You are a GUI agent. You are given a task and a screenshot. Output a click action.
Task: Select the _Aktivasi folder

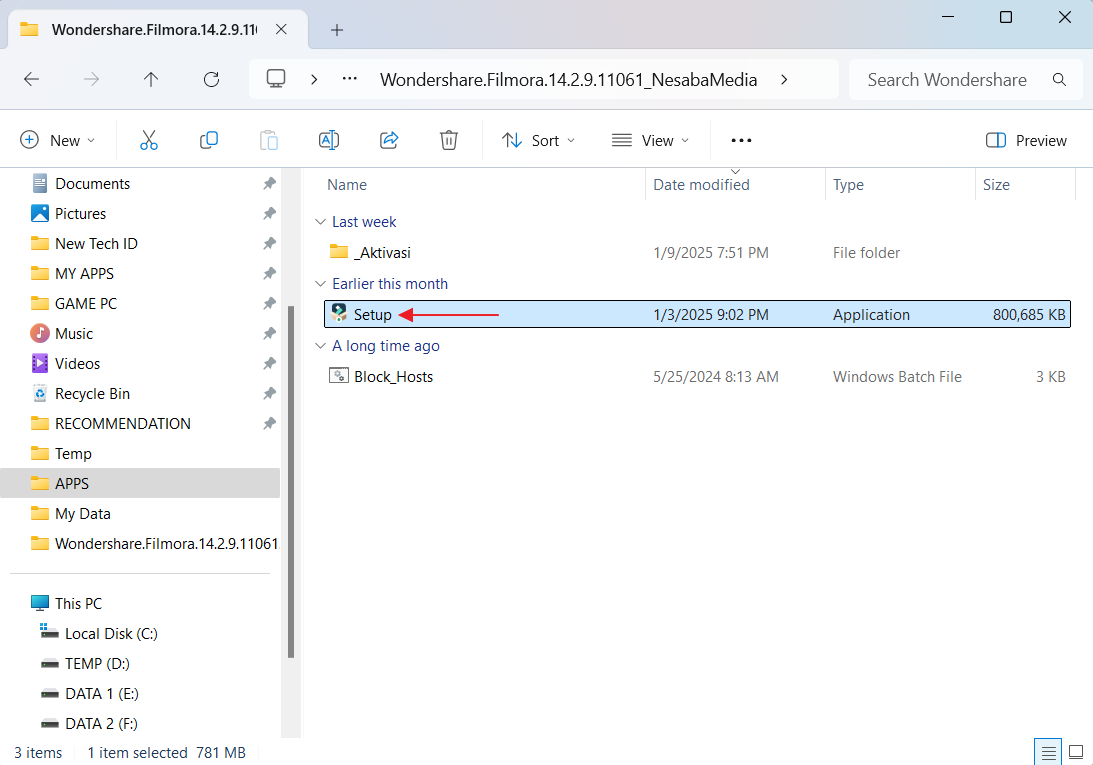[x=382, y=253]
